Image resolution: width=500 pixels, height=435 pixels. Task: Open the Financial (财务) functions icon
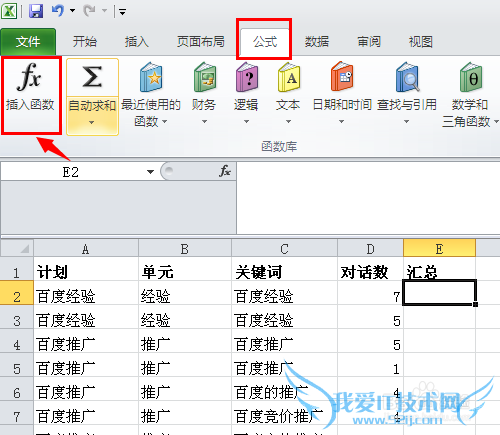click(204, 77)
